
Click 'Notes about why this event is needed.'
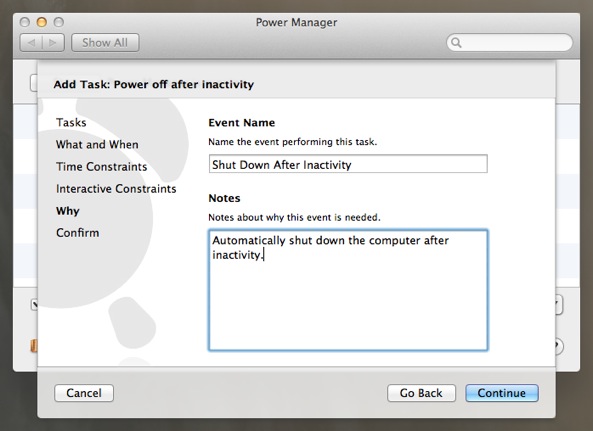(294, 217)
